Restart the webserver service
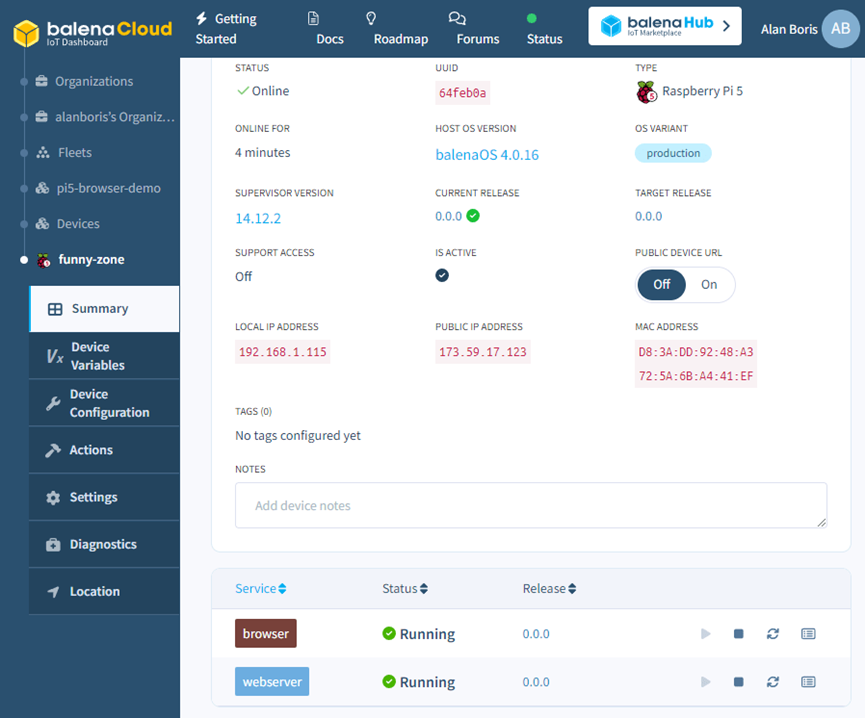865x718 pixels. click(773, 682)
